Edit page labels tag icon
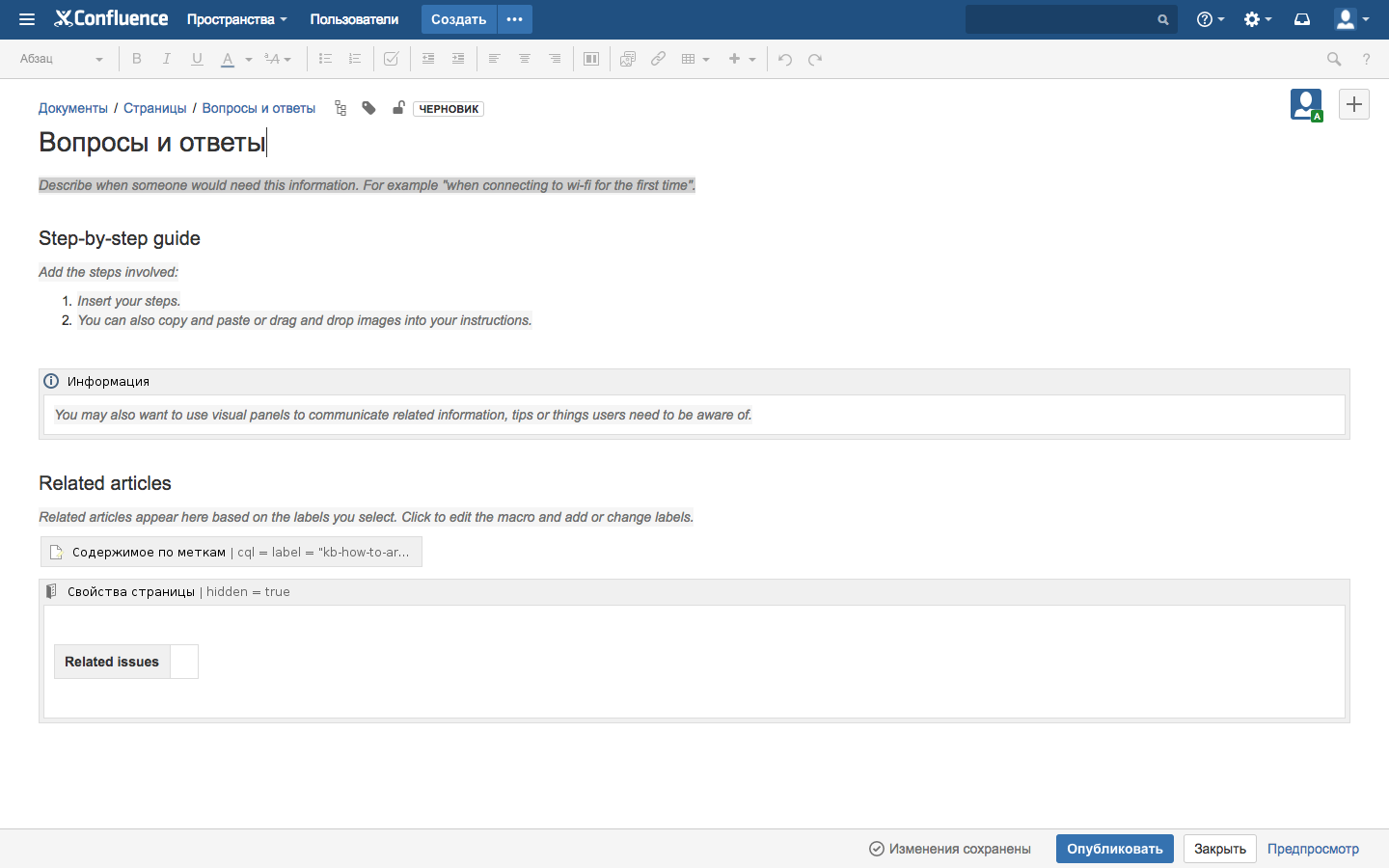Screen dimensions: 1389x868 point(368,108)
